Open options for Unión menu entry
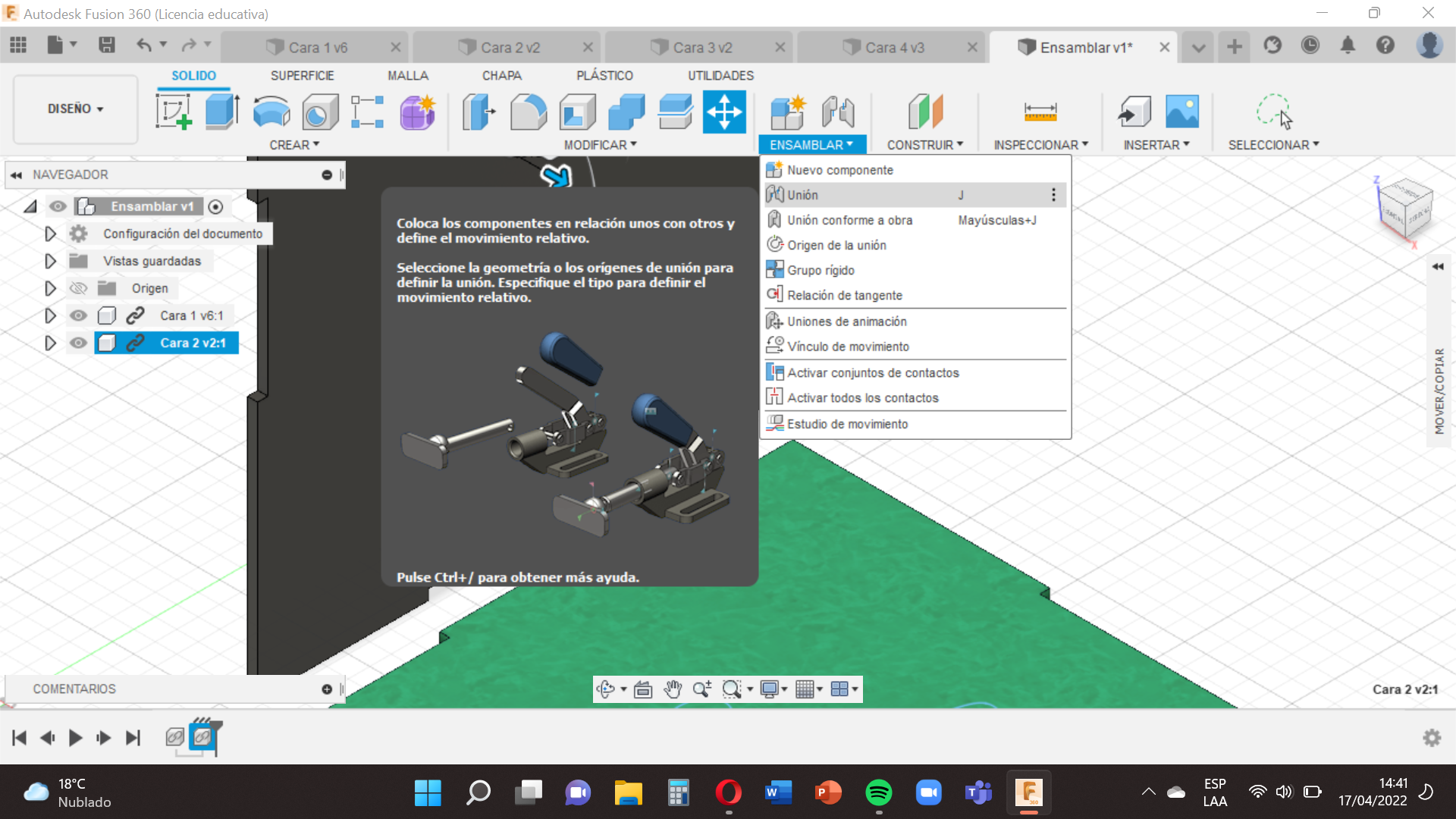Screen dimensions: 1456x819 click(1053, 195)
